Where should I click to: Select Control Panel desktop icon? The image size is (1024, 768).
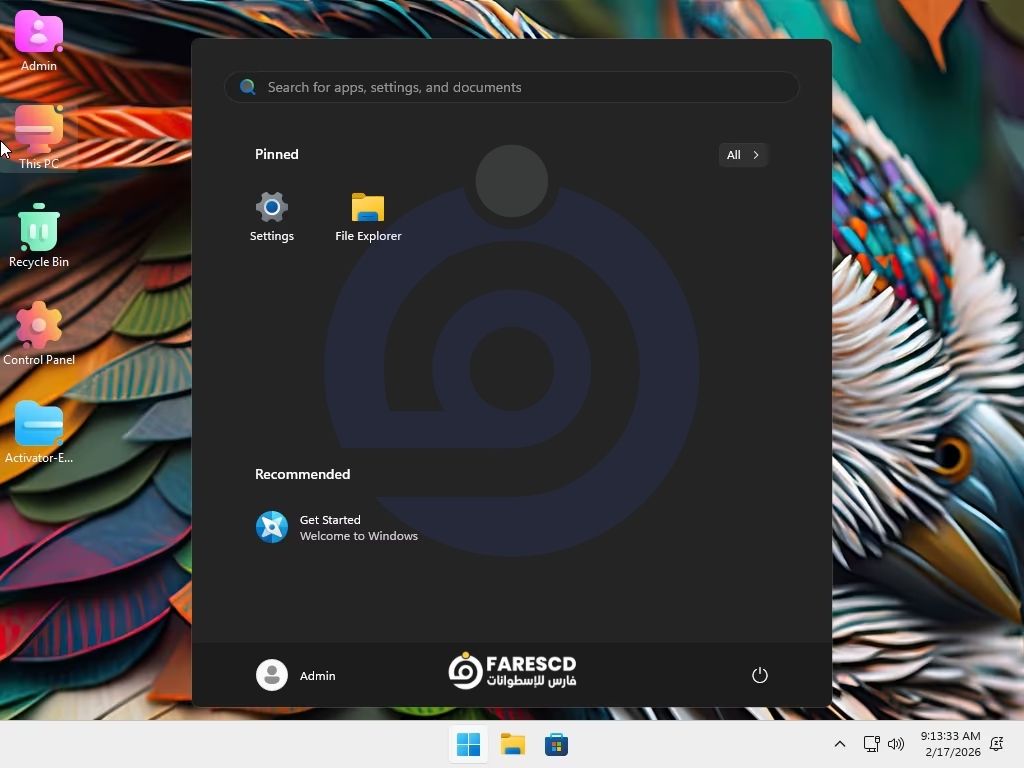[x=39, y=334]
